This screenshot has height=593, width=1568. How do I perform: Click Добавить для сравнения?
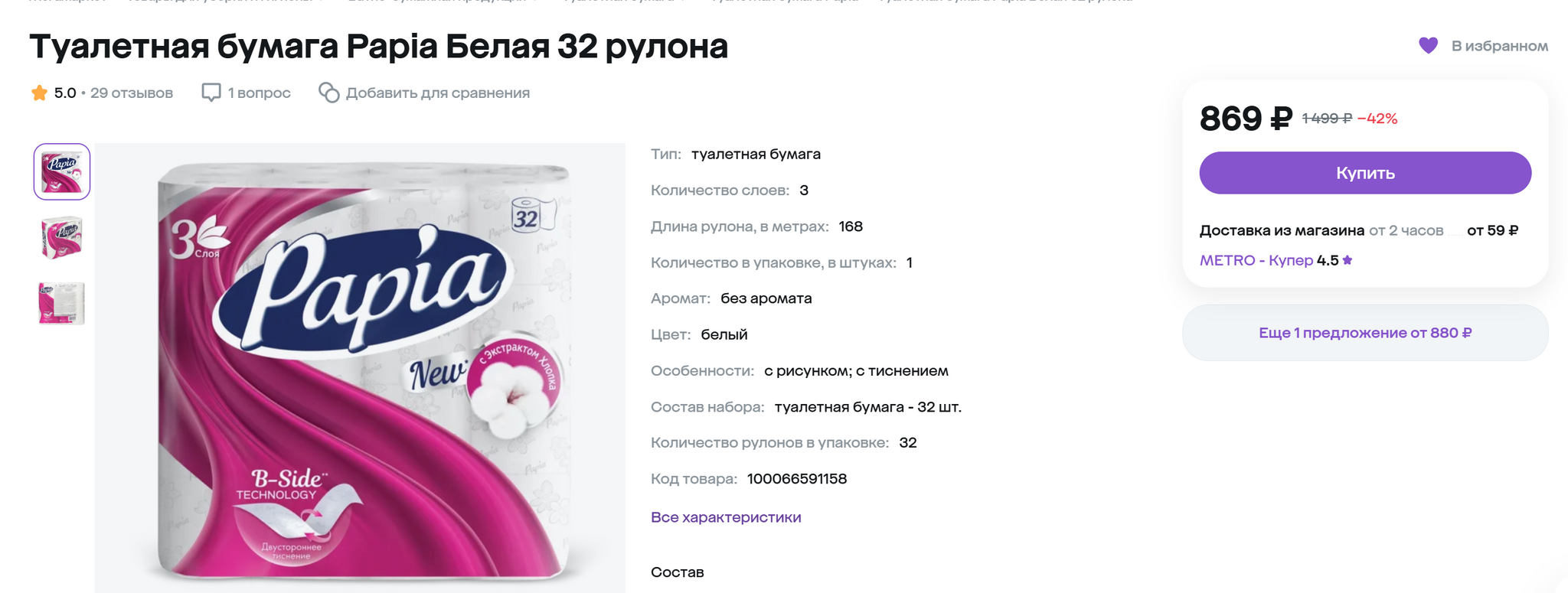(438, 93)
